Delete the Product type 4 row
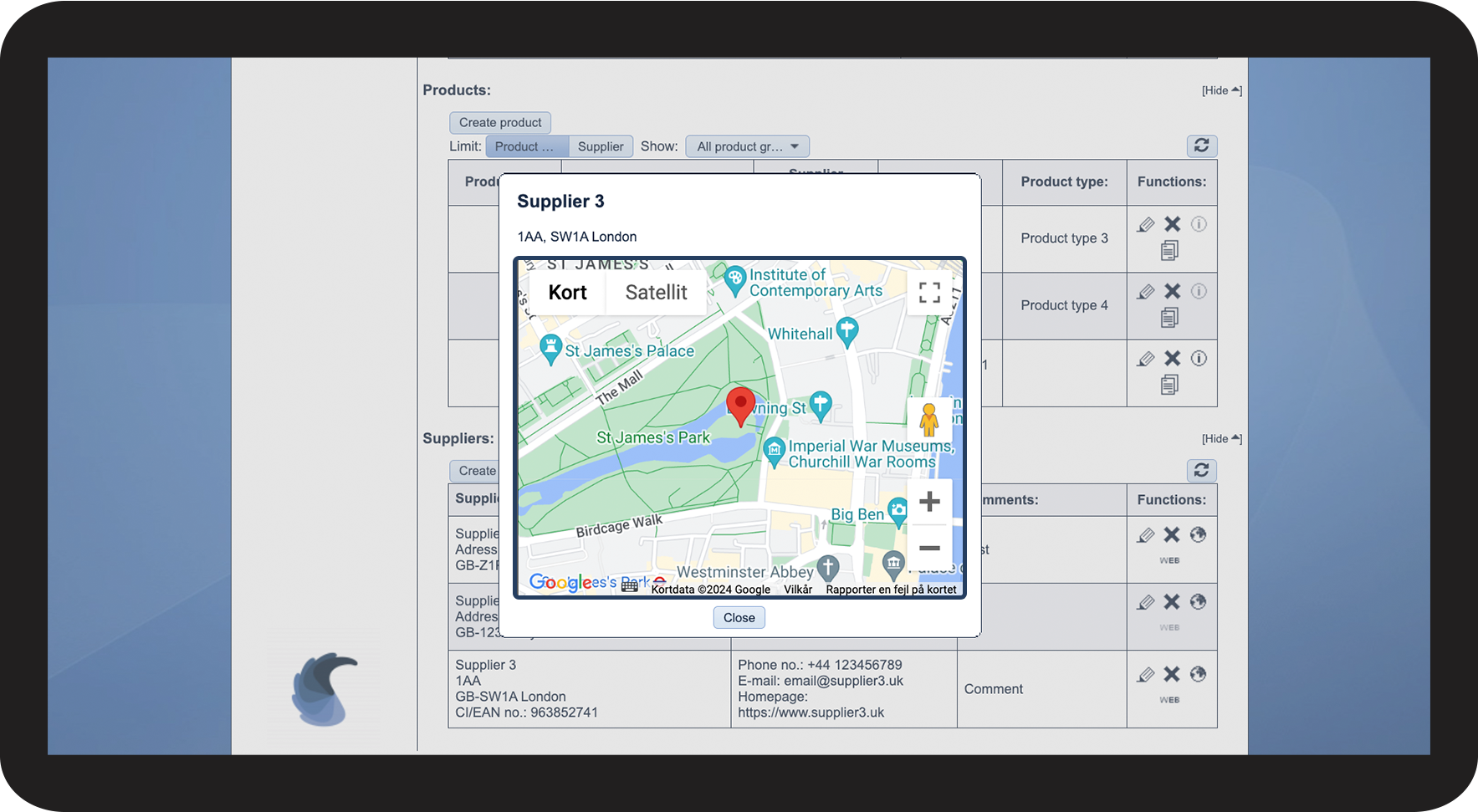This screenshot has height=812, width=1478. (1173, 291)
